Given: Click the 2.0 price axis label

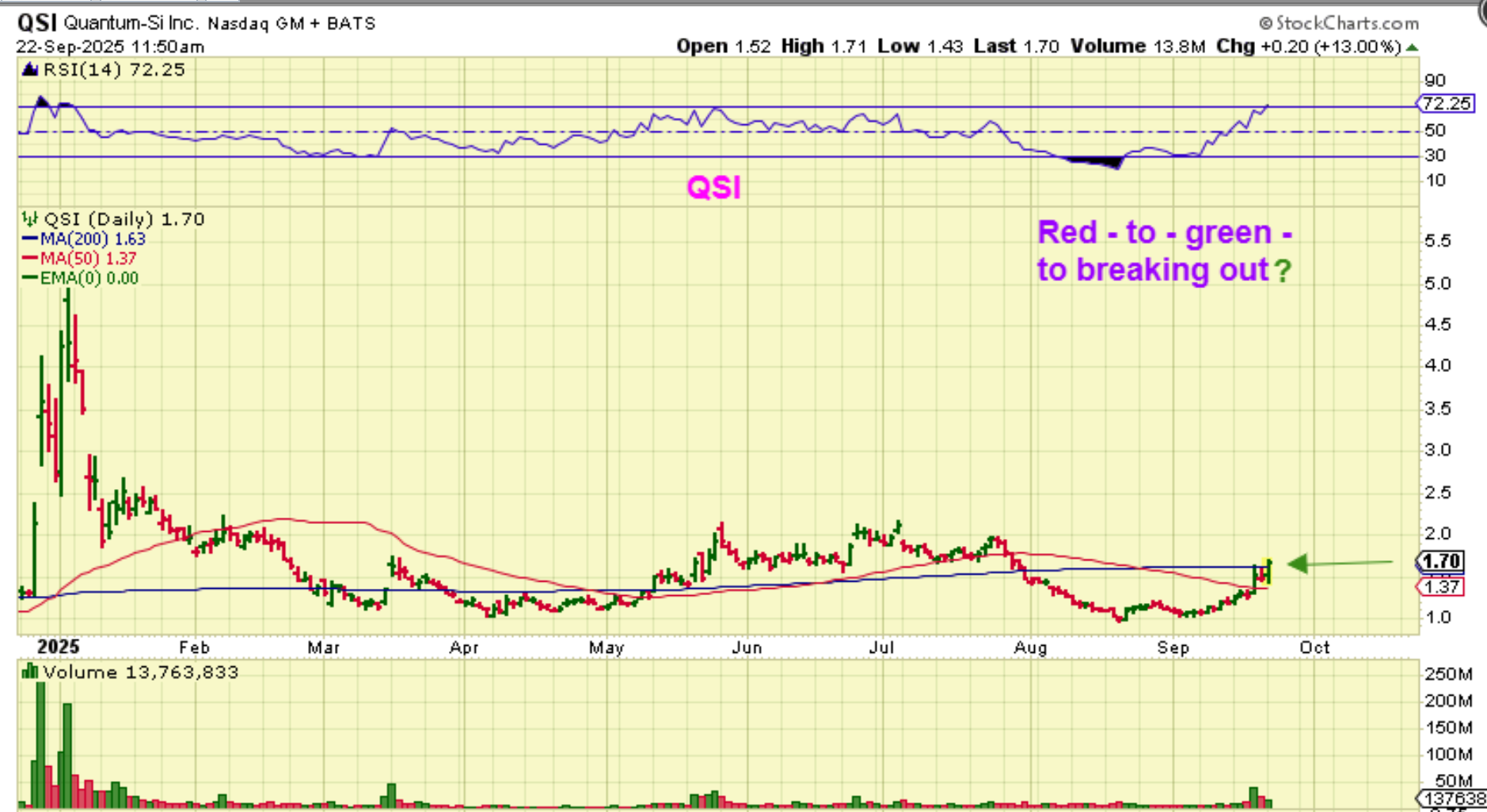Looking at the screenshot, I should tap(1438, 533).
